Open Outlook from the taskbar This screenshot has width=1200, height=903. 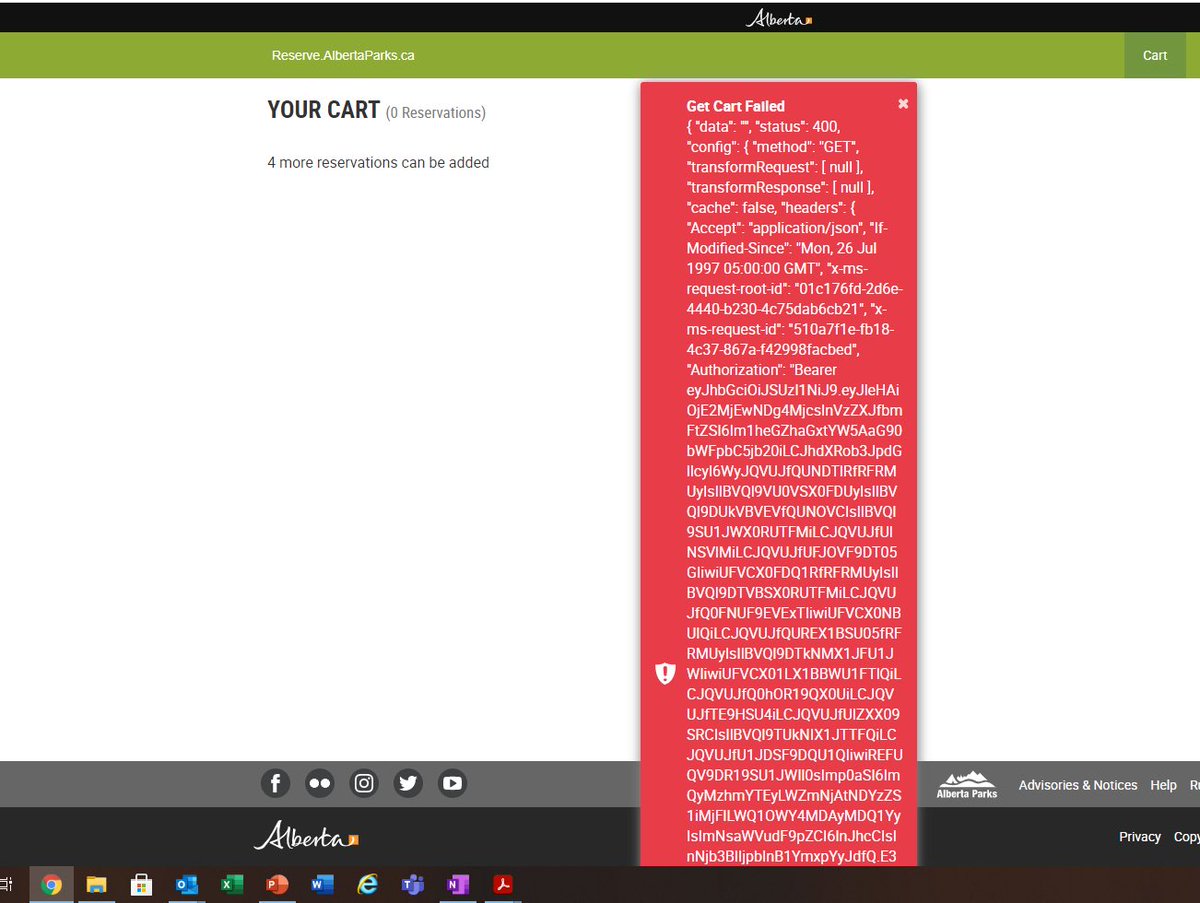coord(187,884)
